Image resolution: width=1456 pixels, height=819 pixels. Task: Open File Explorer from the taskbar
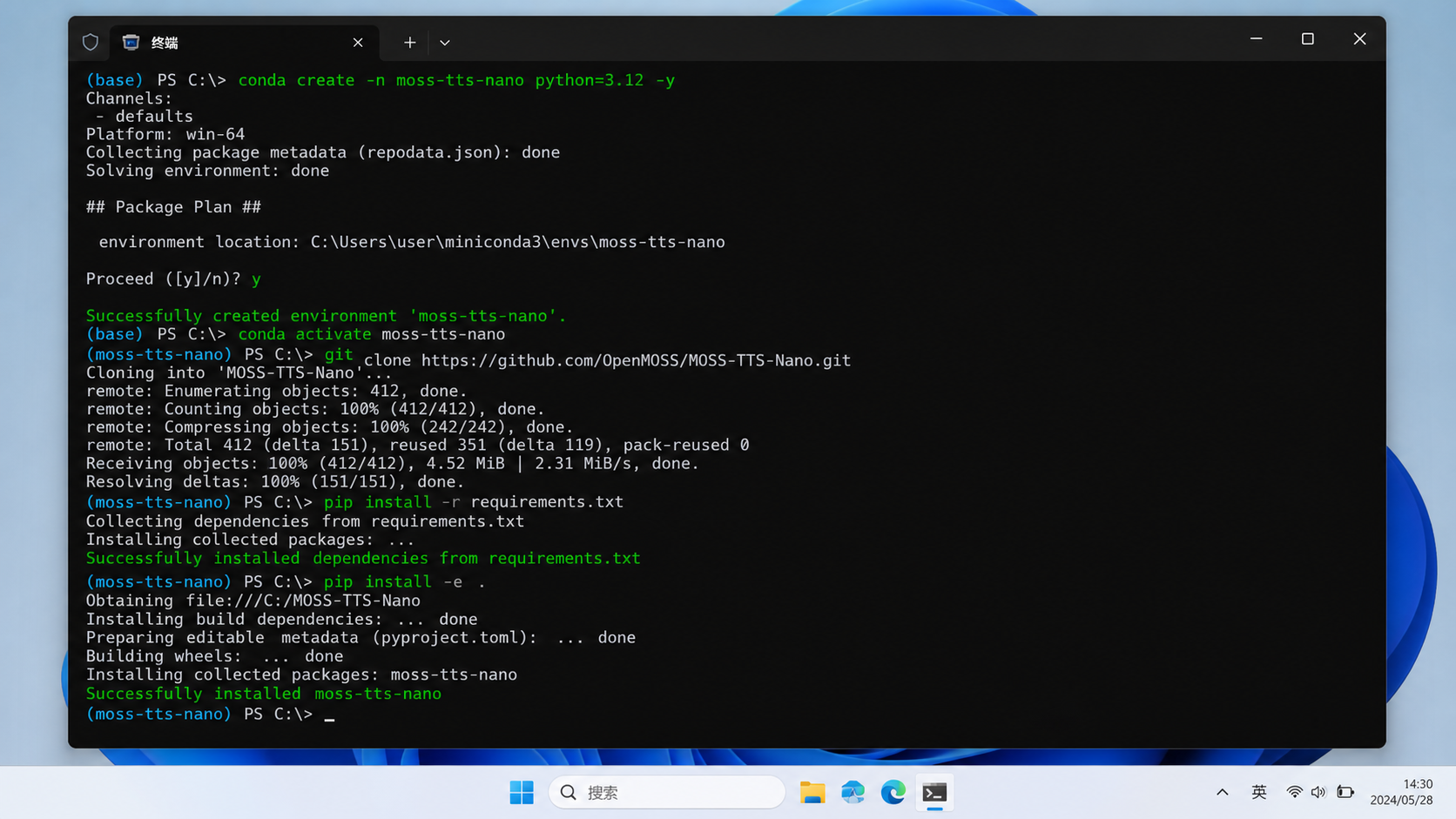[812, 792]
